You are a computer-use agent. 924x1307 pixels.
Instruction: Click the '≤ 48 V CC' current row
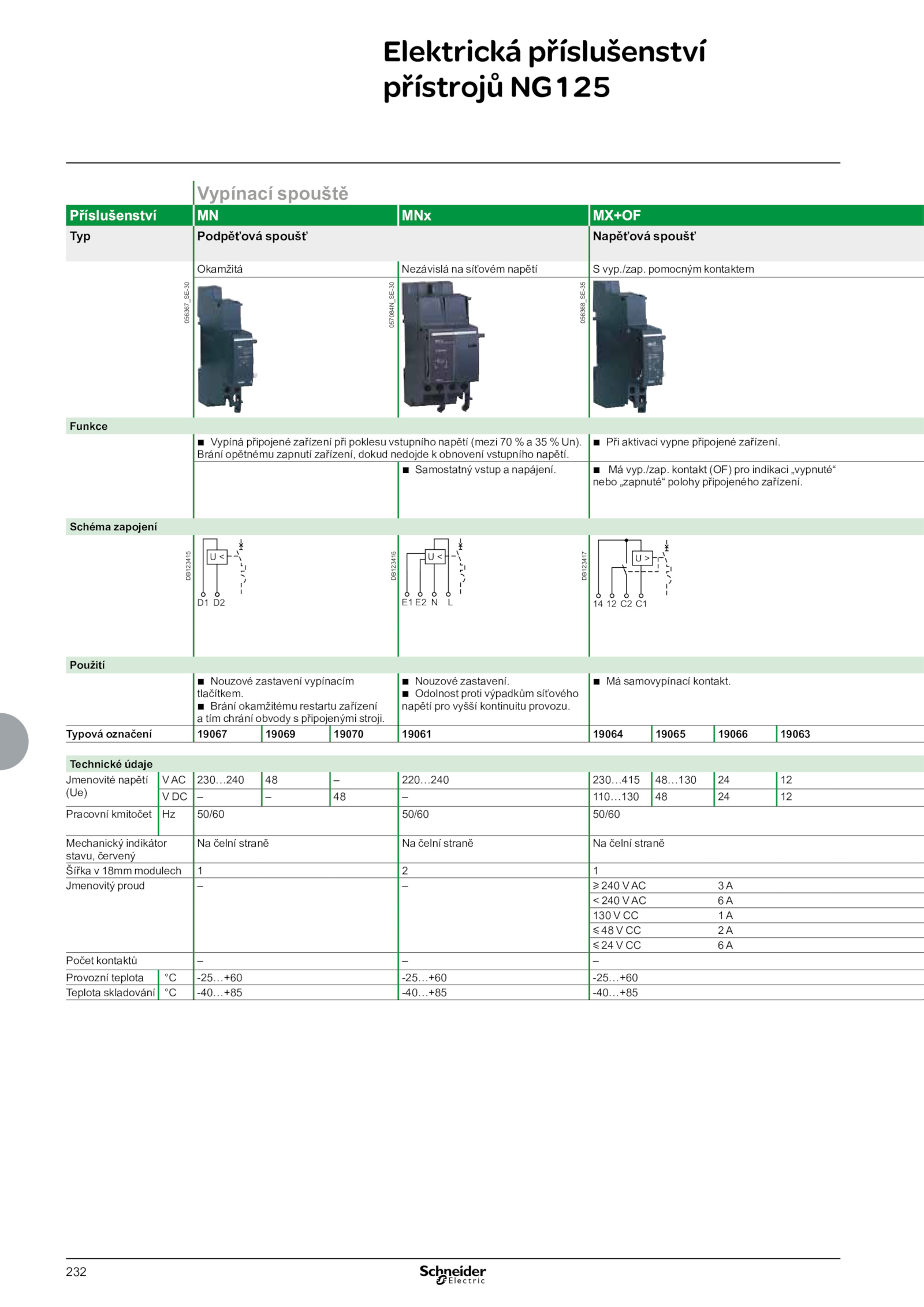(x=757, y=930)
